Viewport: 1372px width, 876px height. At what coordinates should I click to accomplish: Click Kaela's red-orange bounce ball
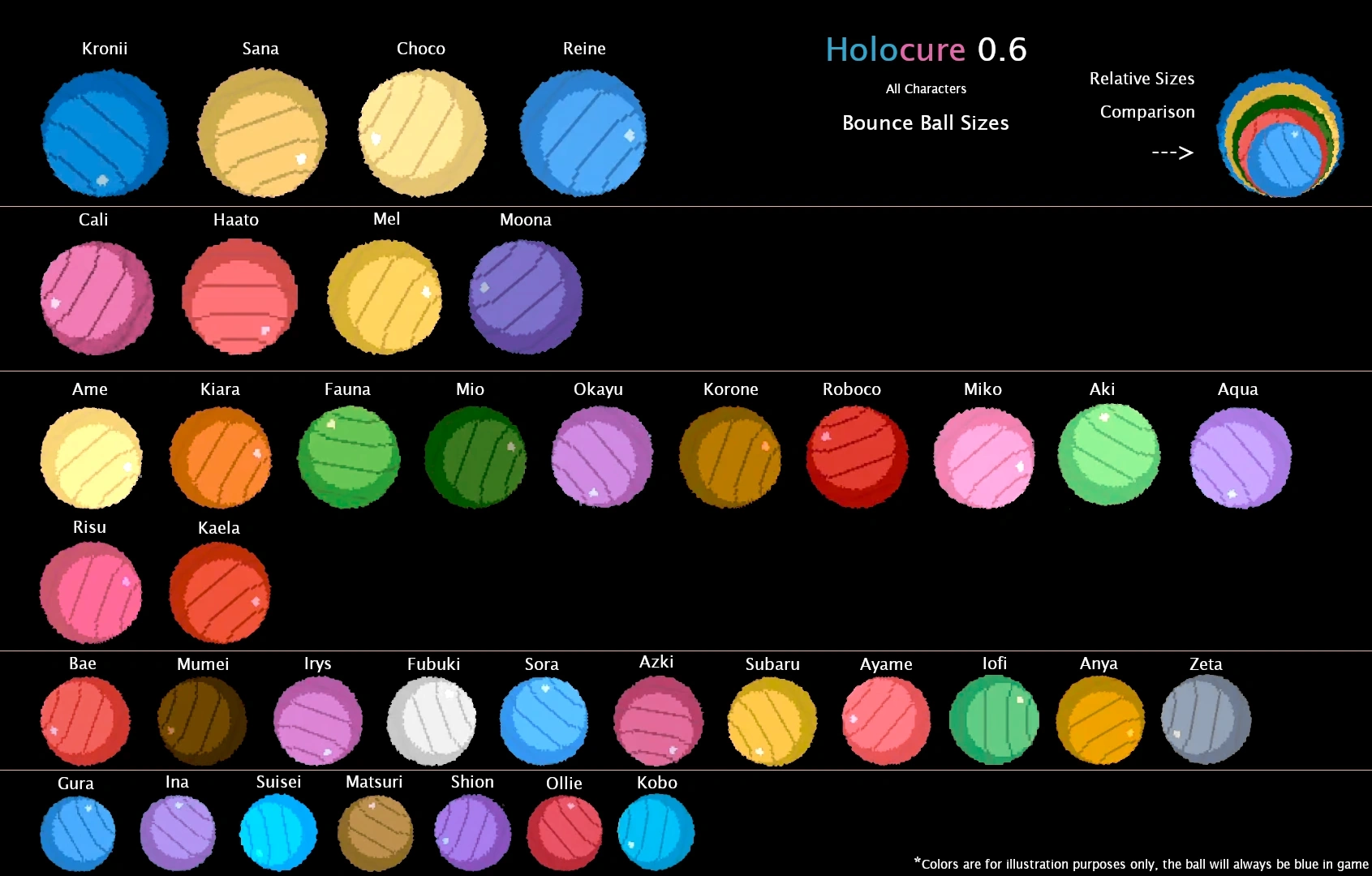click(x=220, y=593)
